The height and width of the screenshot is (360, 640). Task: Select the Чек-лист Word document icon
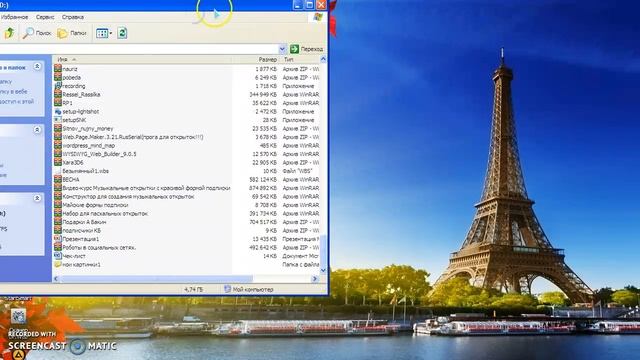(x=58, y=256)
